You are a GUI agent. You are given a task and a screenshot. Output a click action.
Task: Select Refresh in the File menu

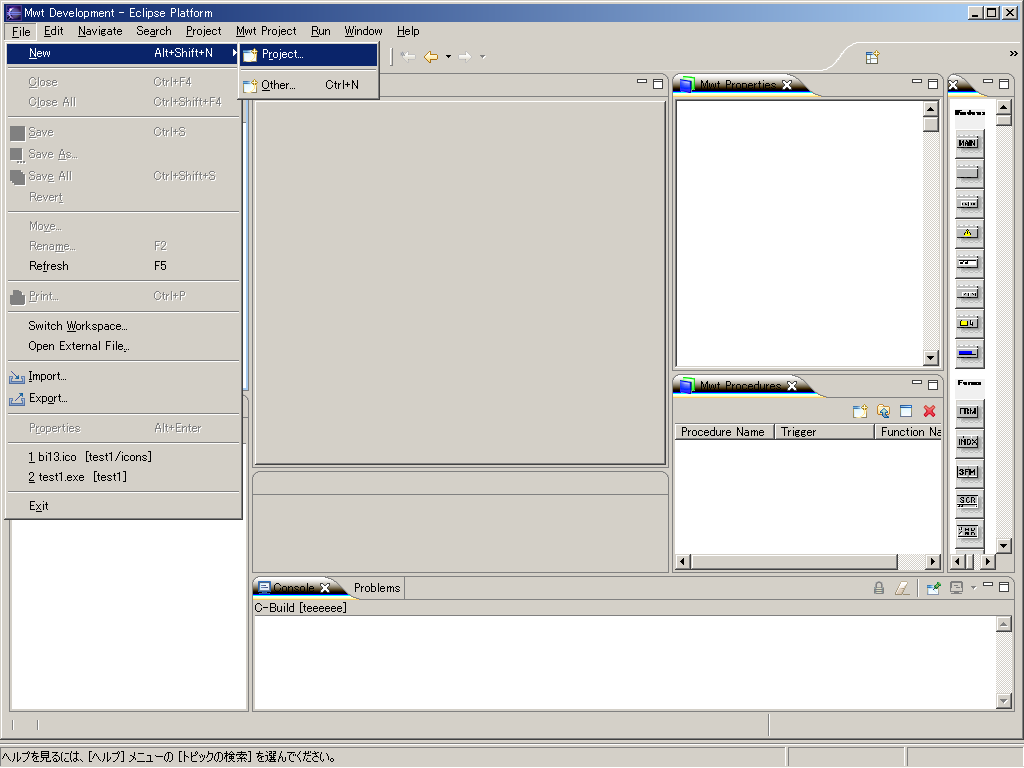(123, 266)
